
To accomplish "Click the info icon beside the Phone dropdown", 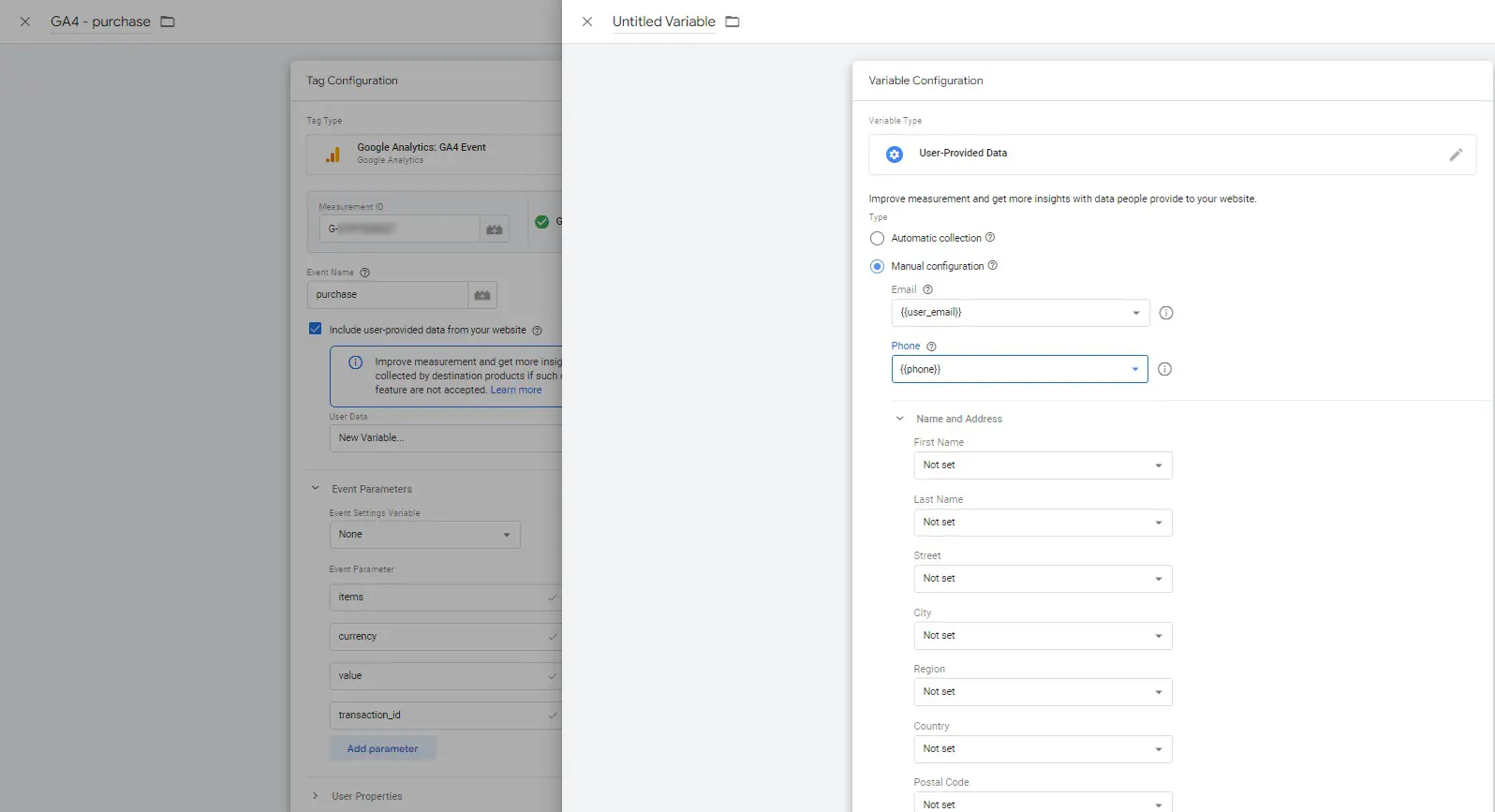I will pos(1165,369).
